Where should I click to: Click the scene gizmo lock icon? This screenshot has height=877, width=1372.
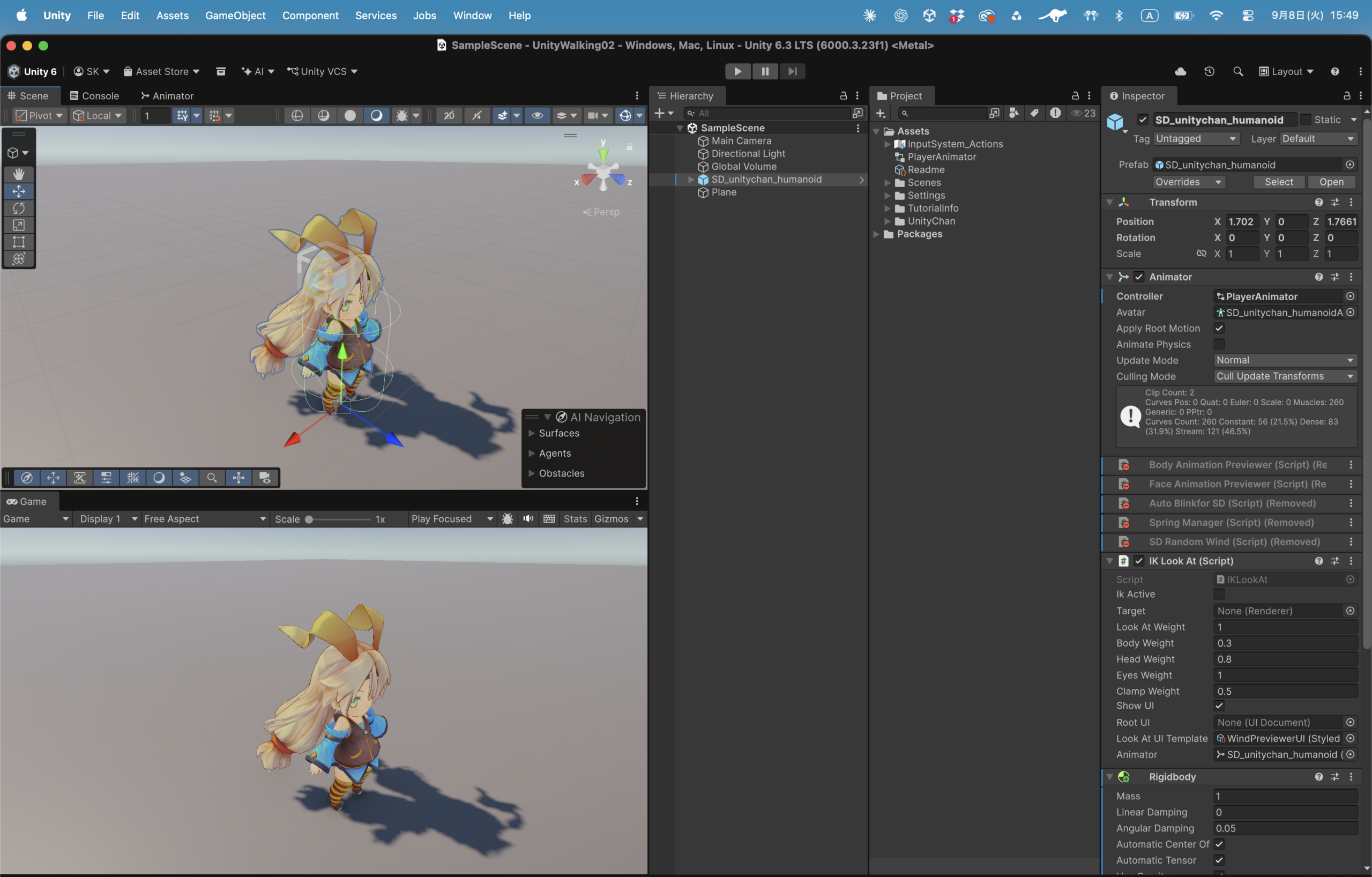coord(630,147)
